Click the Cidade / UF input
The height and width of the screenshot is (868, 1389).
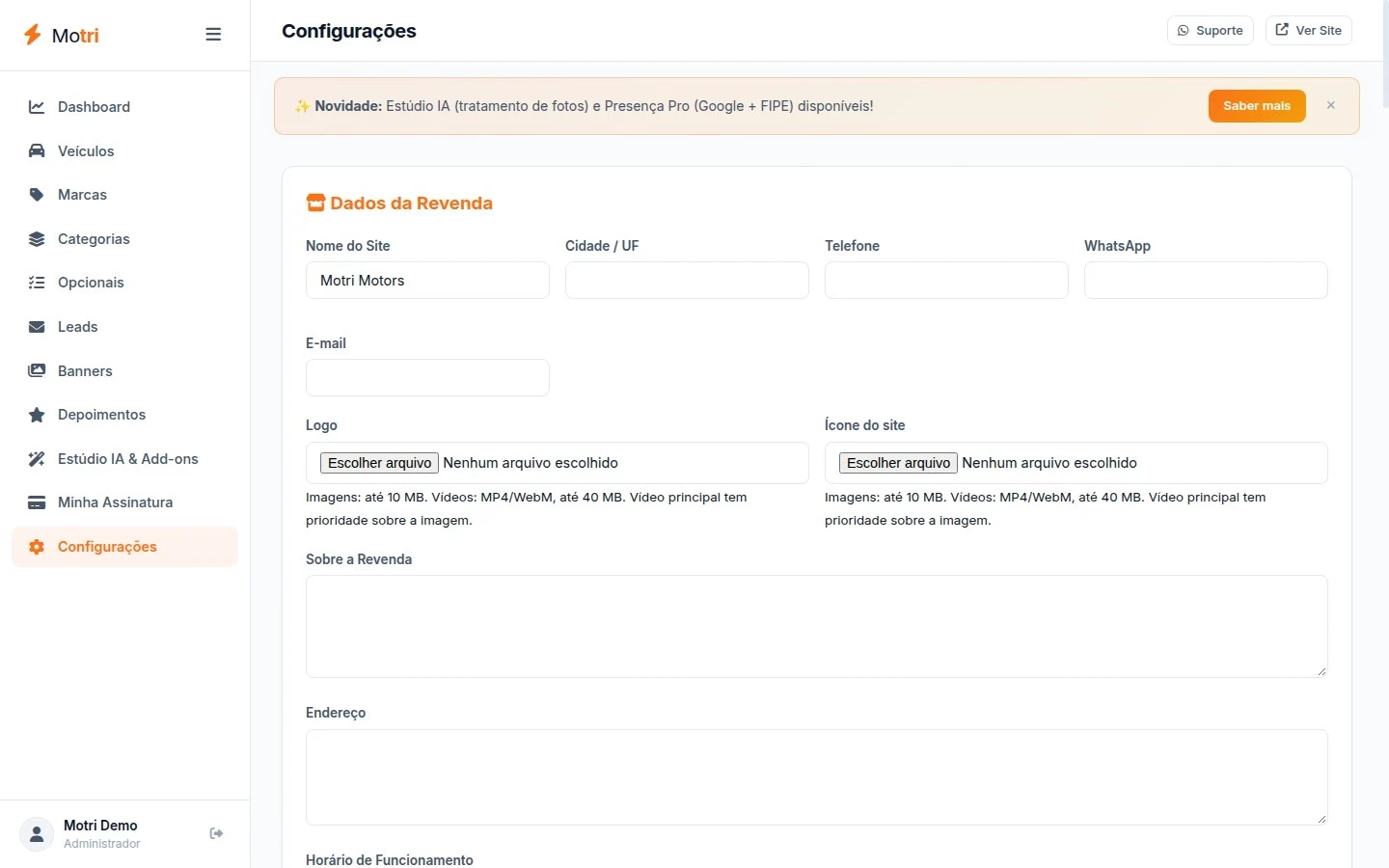pos(687,281)
